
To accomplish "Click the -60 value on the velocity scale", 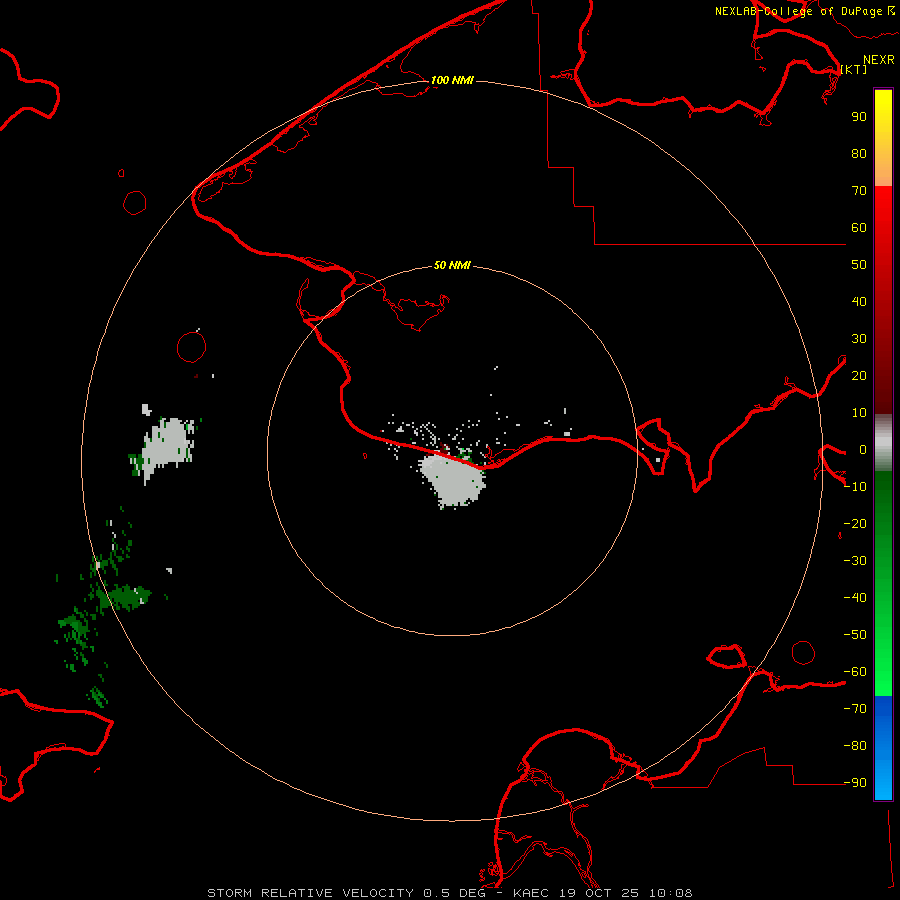I will [x=855, y=672].
